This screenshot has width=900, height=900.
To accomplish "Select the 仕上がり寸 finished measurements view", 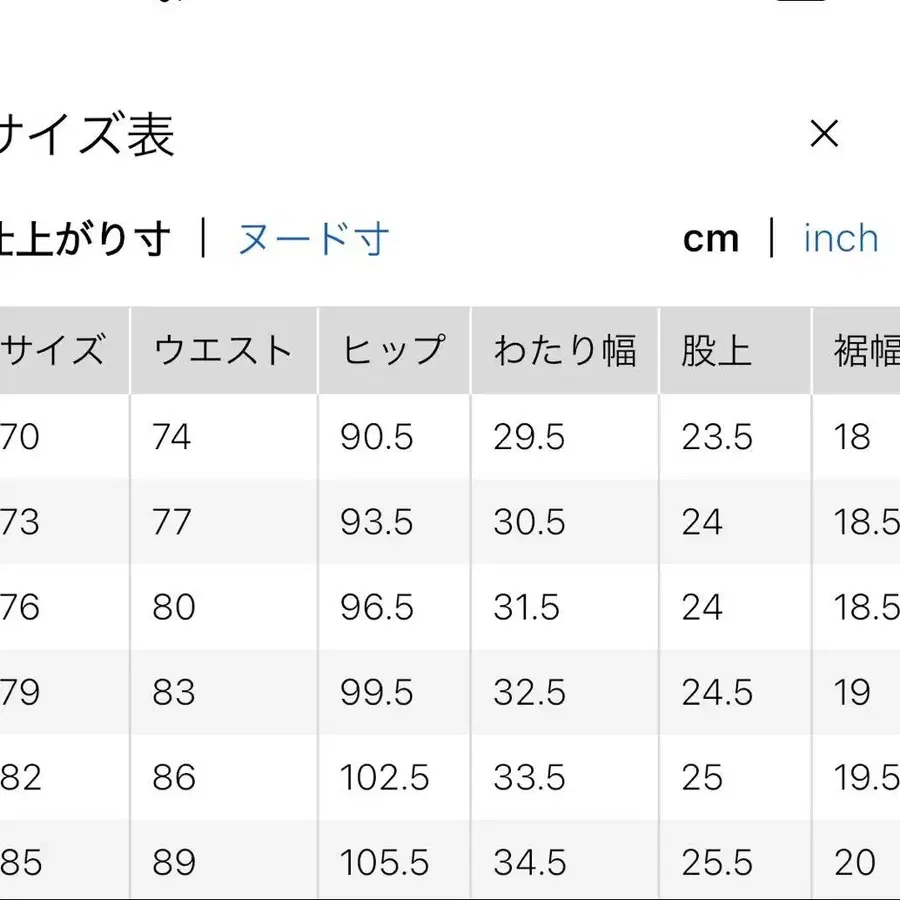I will coord(88,238).
